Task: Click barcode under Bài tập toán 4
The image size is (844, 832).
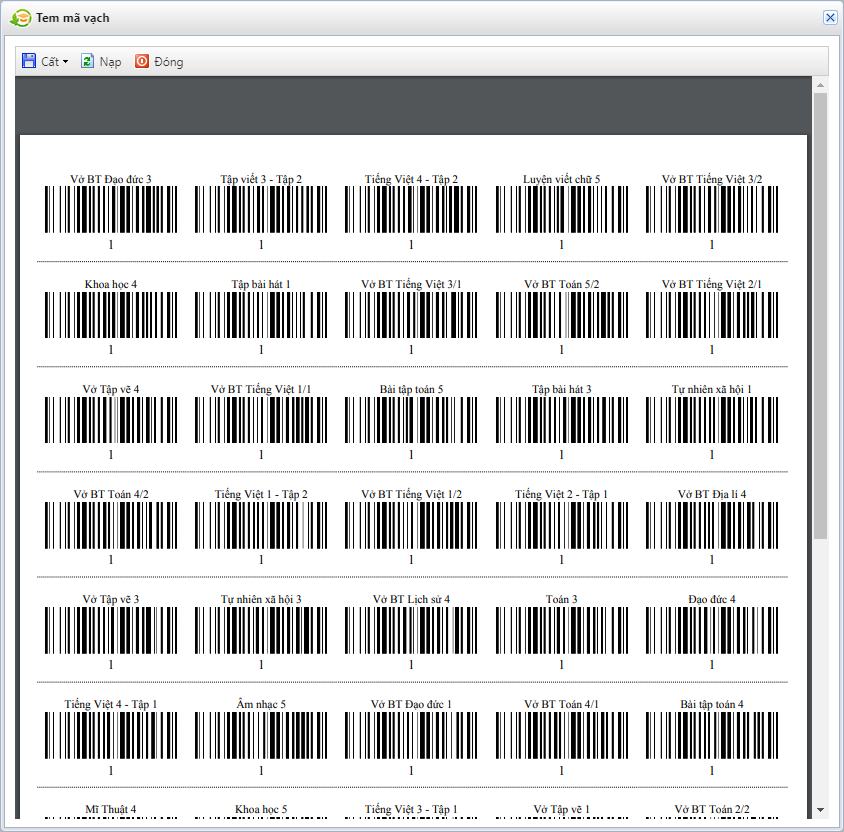Action: (x=712, y=735)
